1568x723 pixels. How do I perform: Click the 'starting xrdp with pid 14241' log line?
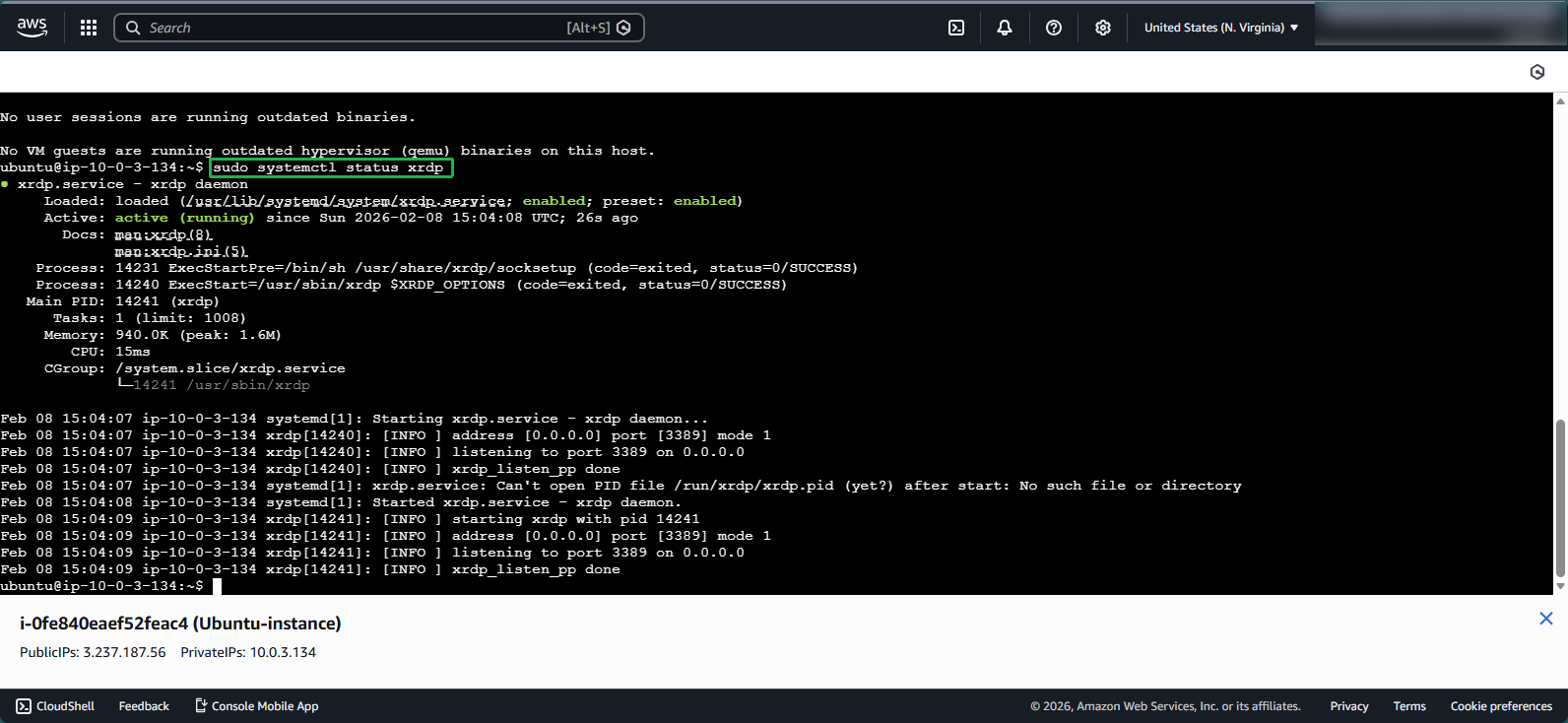[350, 519]
